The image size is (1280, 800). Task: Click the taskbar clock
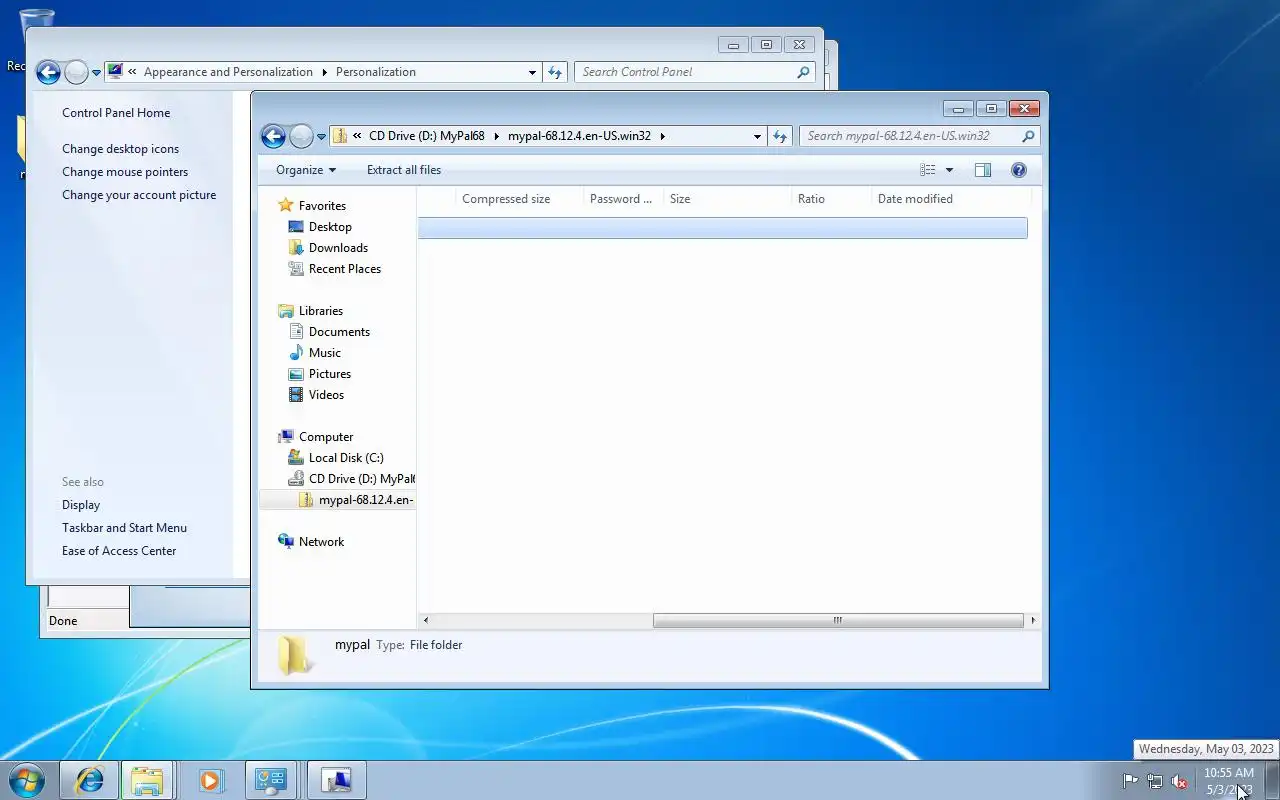pyautogui.click(x=1229, y=781)
